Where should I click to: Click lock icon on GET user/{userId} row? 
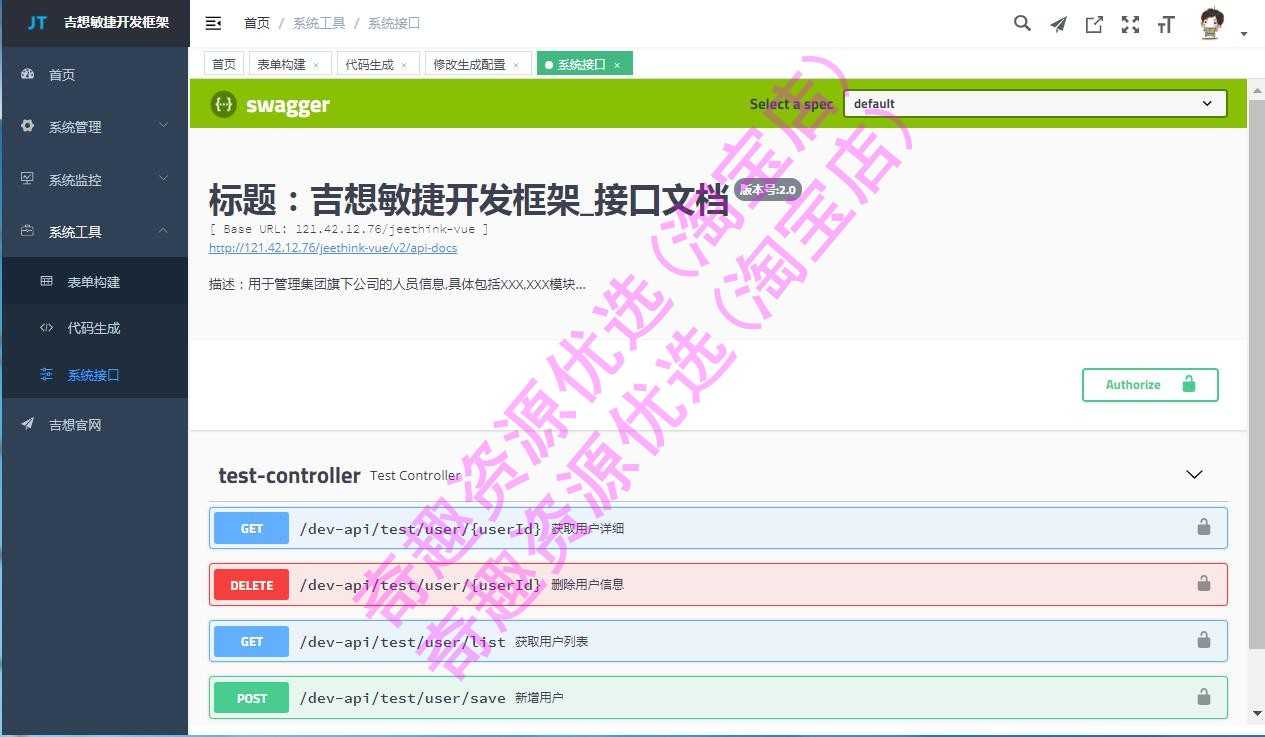tap(1204, 527)
